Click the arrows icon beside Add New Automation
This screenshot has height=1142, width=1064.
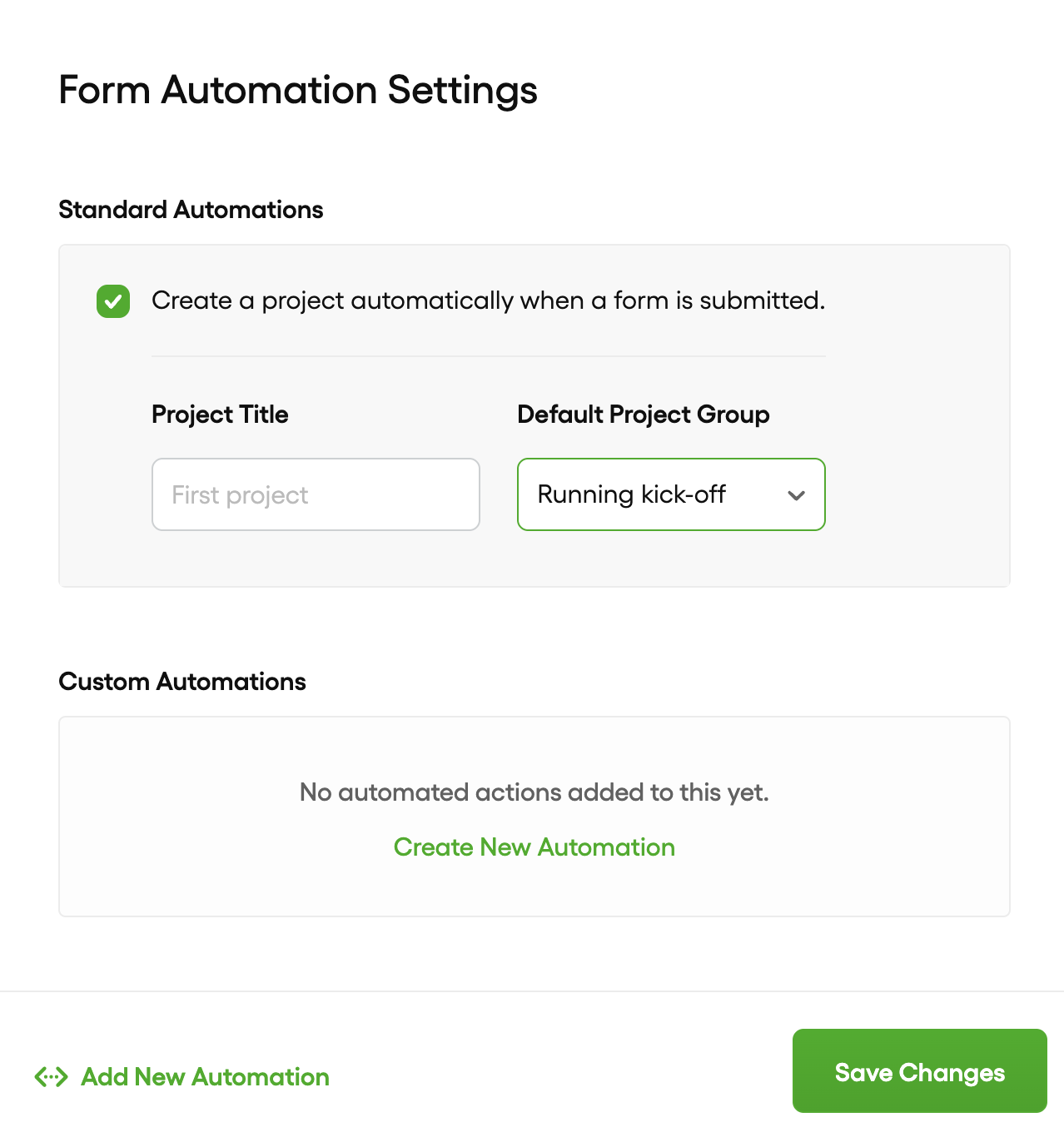coord(51,1077)
